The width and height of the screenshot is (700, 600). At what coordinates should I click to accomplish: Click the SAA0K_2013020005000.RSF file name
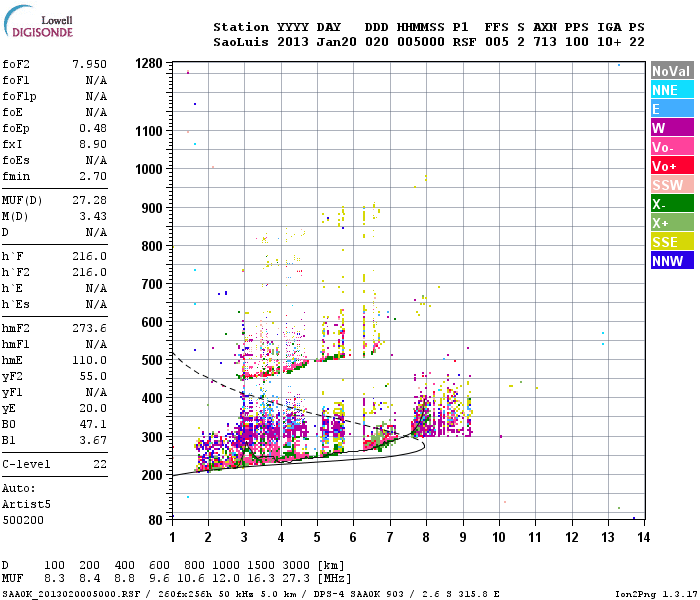point(71,594)
